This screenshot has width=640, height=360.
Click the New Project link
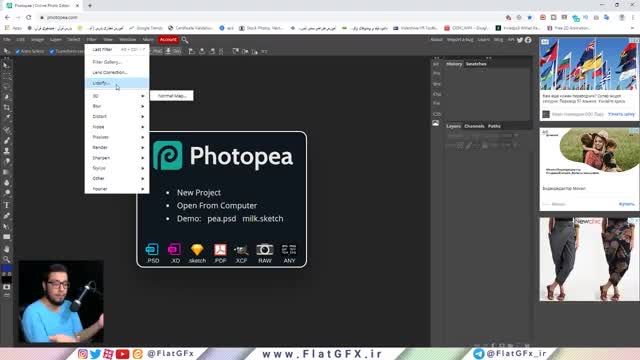click(x=199, y=193)
